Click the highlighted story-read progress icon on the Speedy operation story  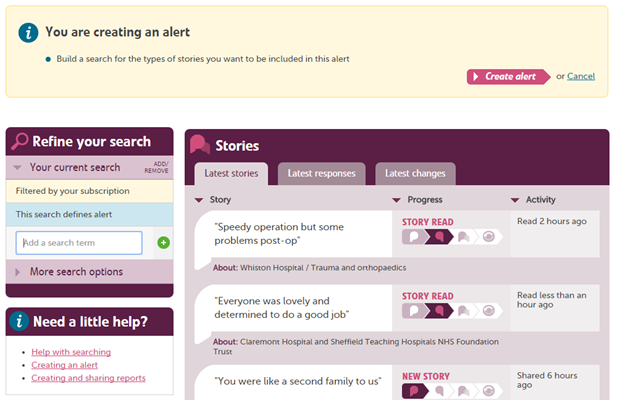pyautogui.click(x=439, y=237)
